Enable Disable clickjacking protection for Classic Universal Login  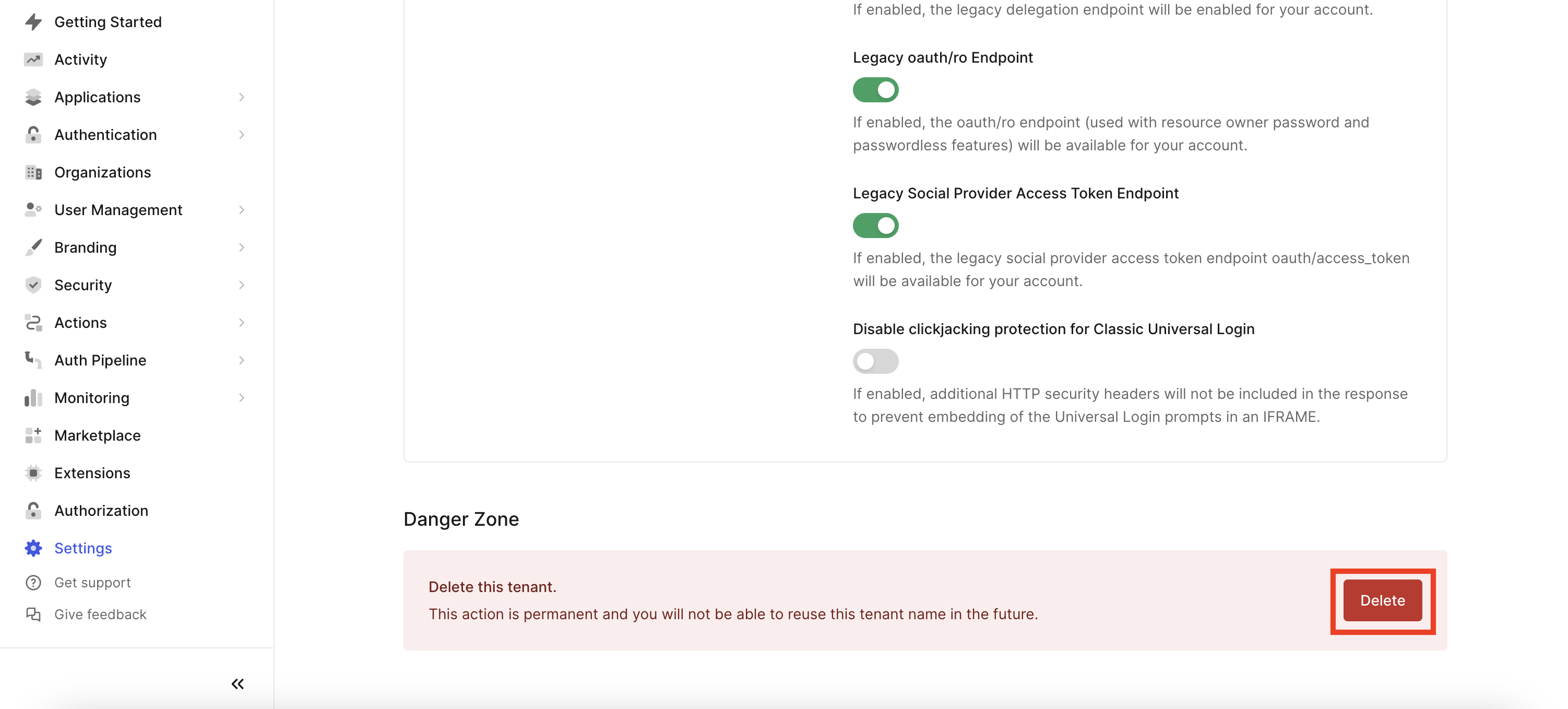coord(875,361)
